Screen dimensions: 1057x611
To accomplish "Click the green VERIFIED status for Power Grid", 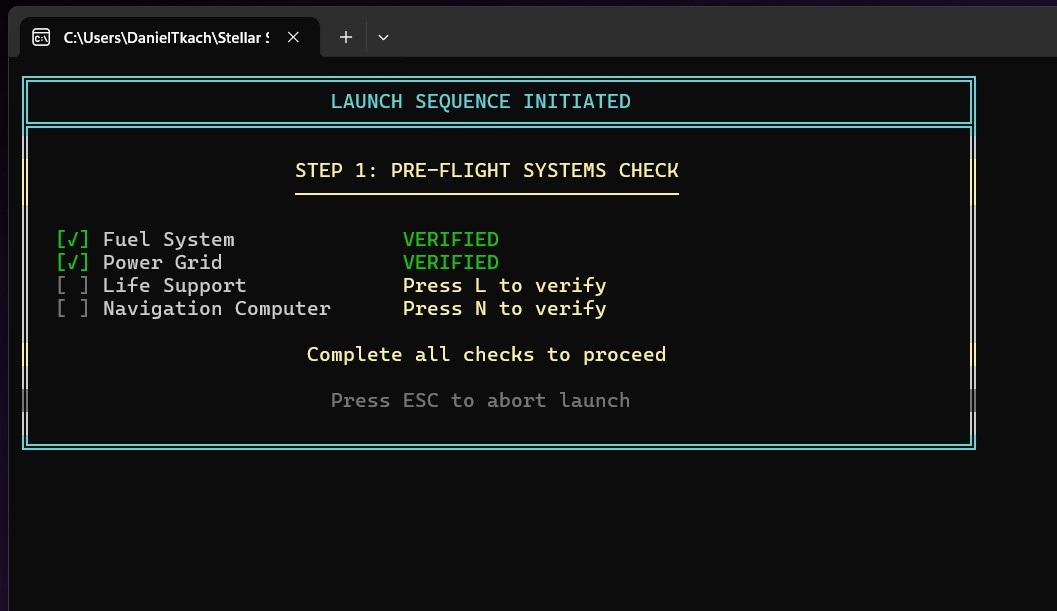I will pos(451,262).
